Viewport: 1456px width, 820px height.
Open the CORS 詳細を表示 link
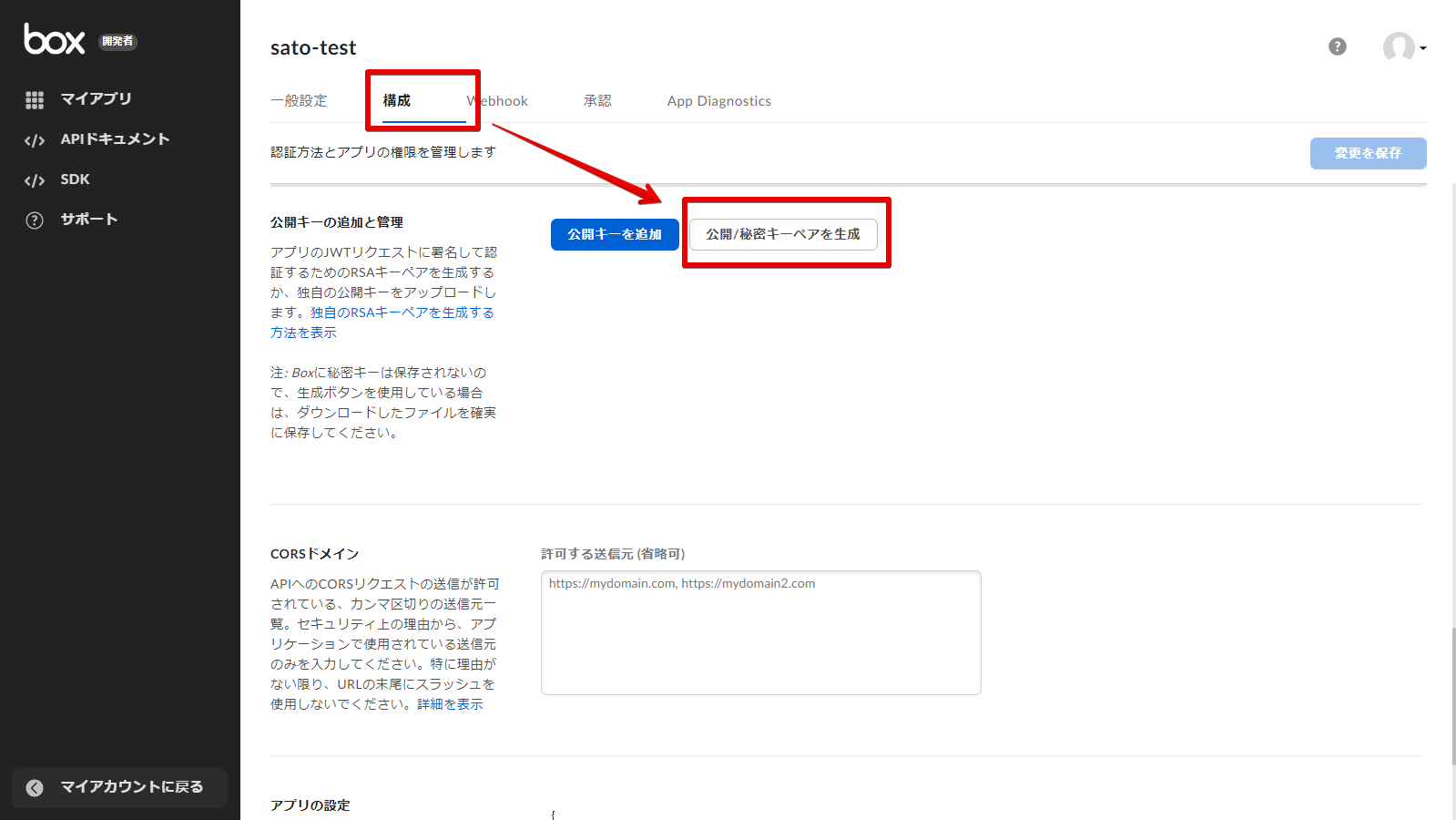point(450,704)
